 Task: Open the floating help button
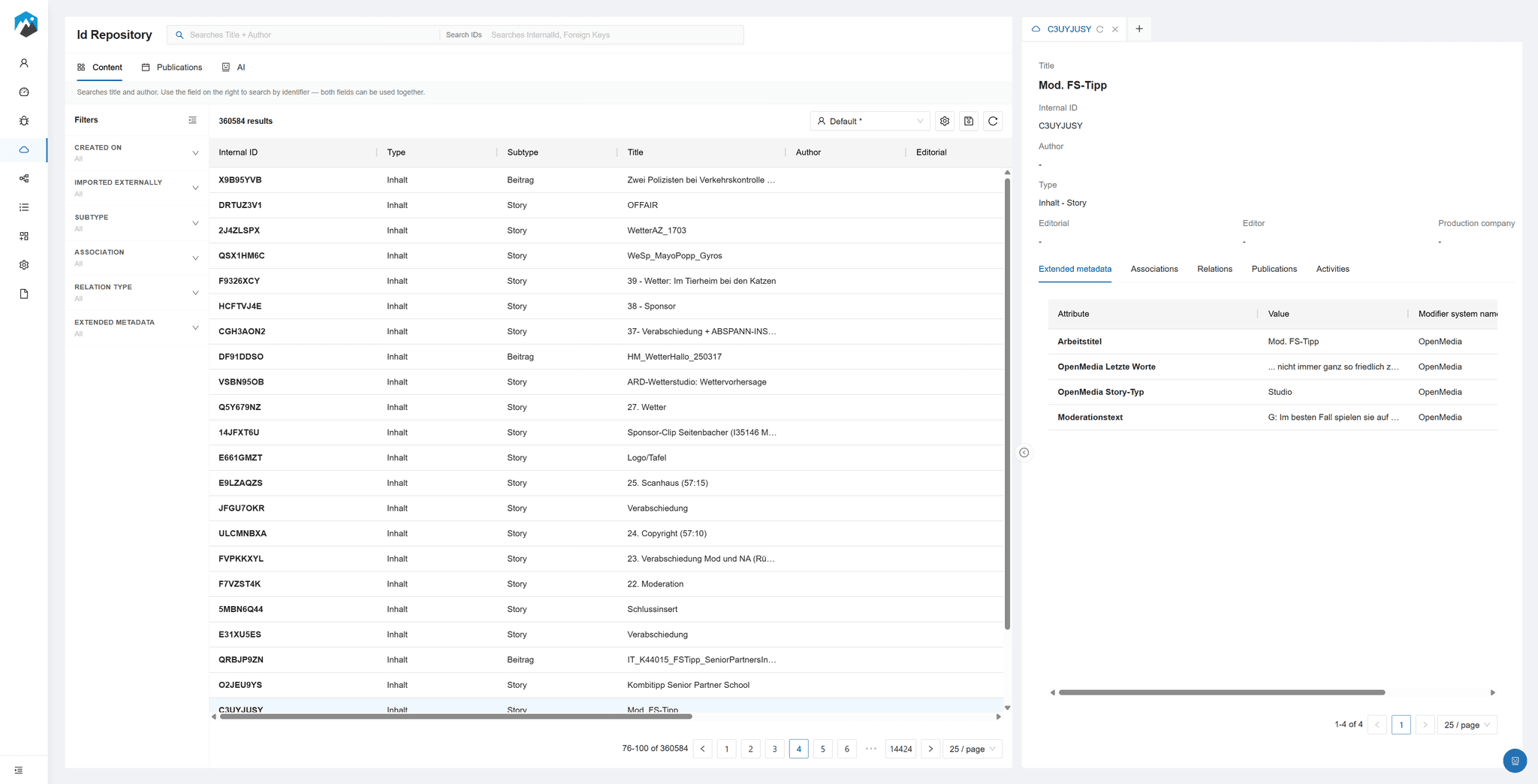1515,761
